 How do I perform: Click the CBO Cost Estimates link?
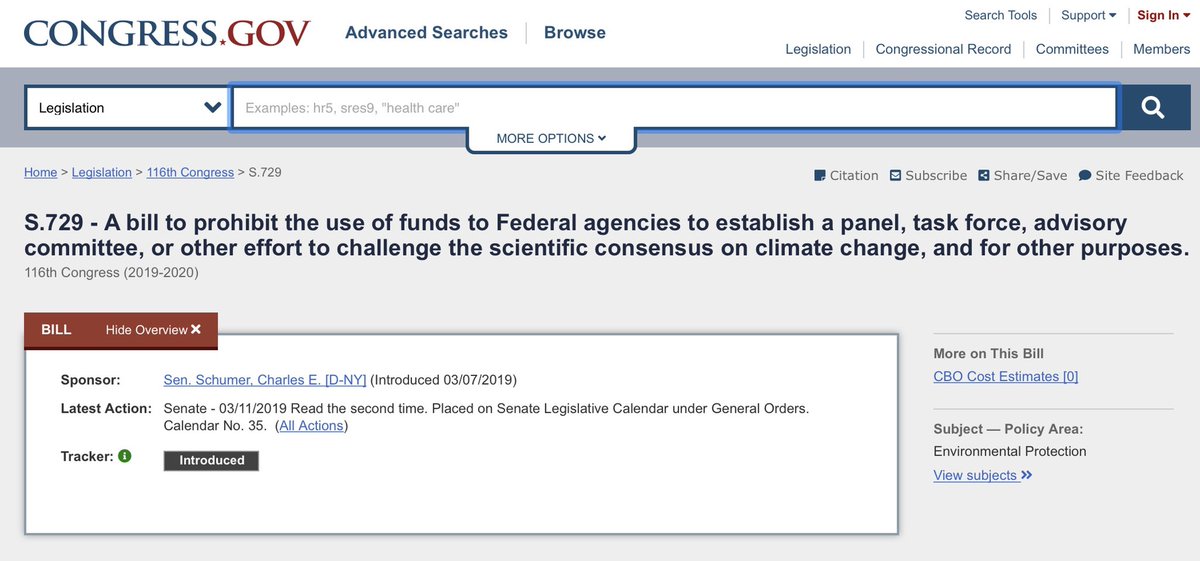coord(1005,376)
